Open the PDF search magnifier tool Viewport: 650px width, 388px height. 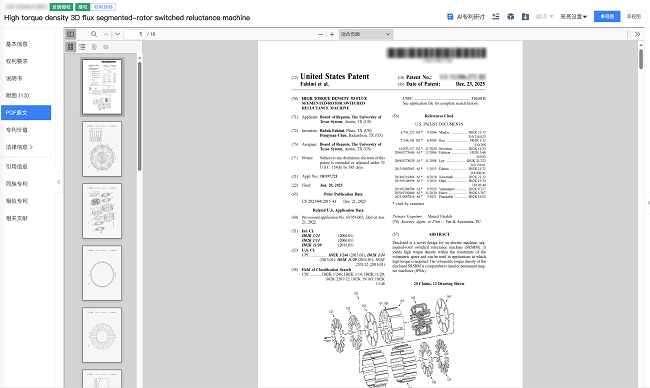pyautogui.click(x=94, y=34)
